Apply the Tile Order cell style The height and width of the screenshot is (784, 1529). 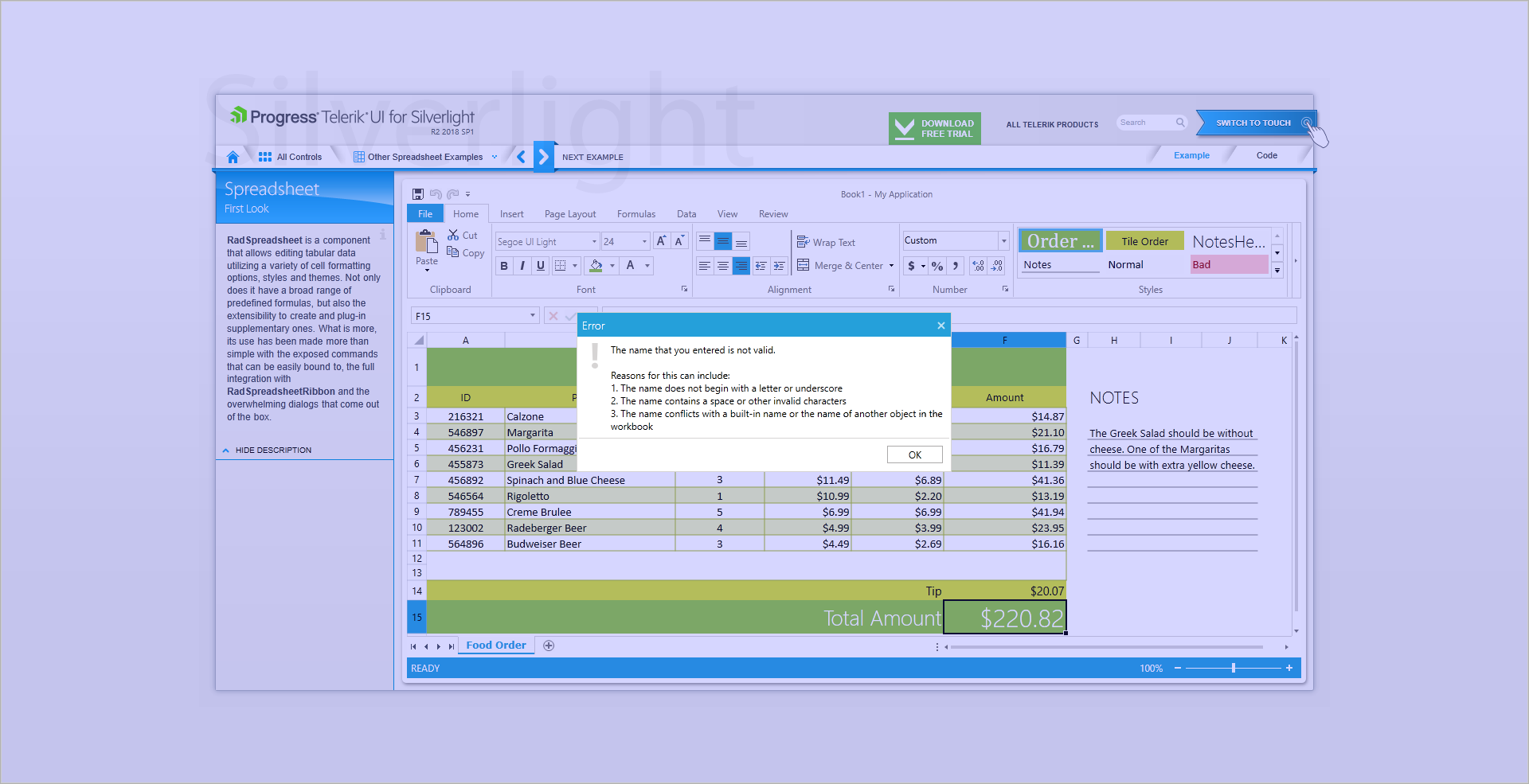pos(1144,241)
